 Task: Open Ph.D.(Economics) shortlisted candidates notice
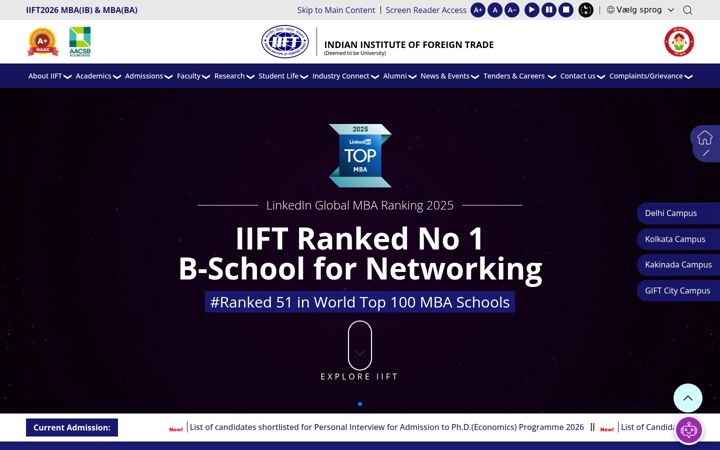(387, 427)
